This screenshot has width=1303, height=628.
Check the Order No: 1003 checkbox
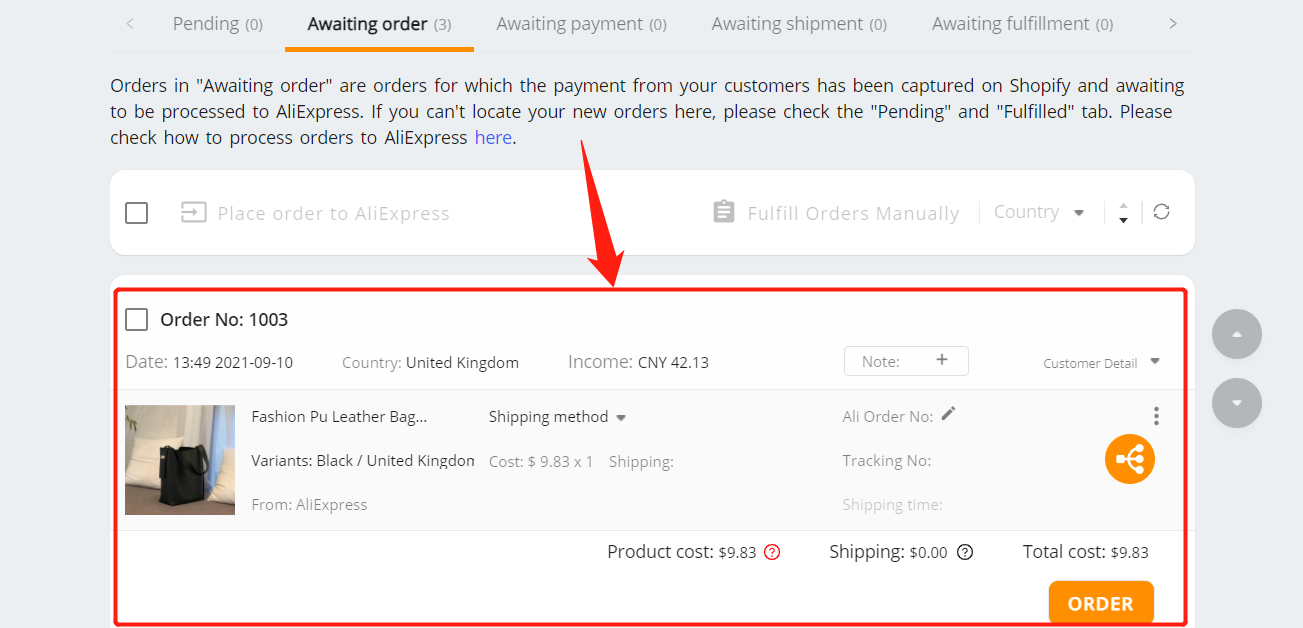pyautogui.click(x=137, y=320)
